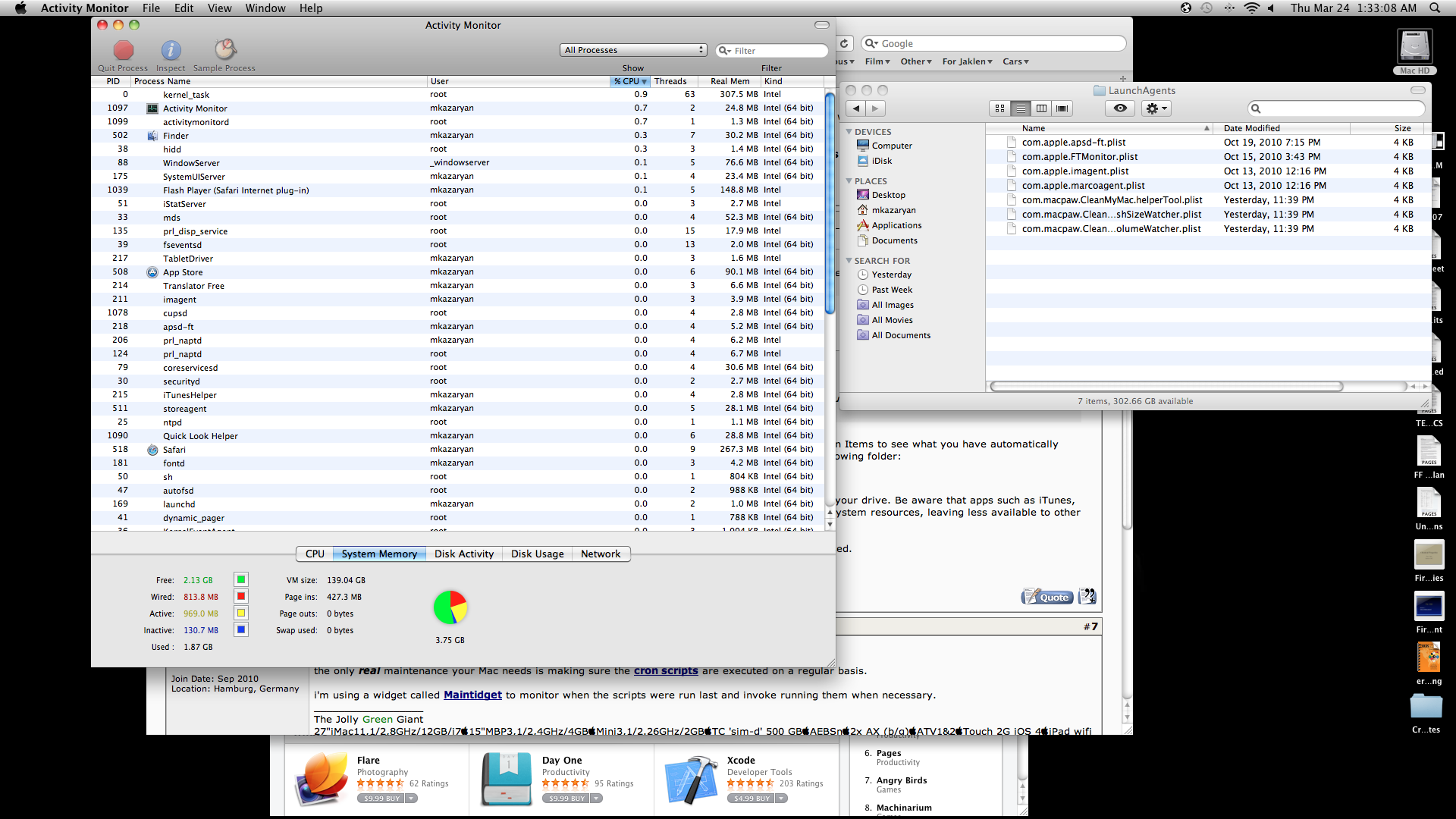The width and height of the screenshot is (1456, 819).
Task: Click the green Free memory swatch
Action: click(241, 580)
